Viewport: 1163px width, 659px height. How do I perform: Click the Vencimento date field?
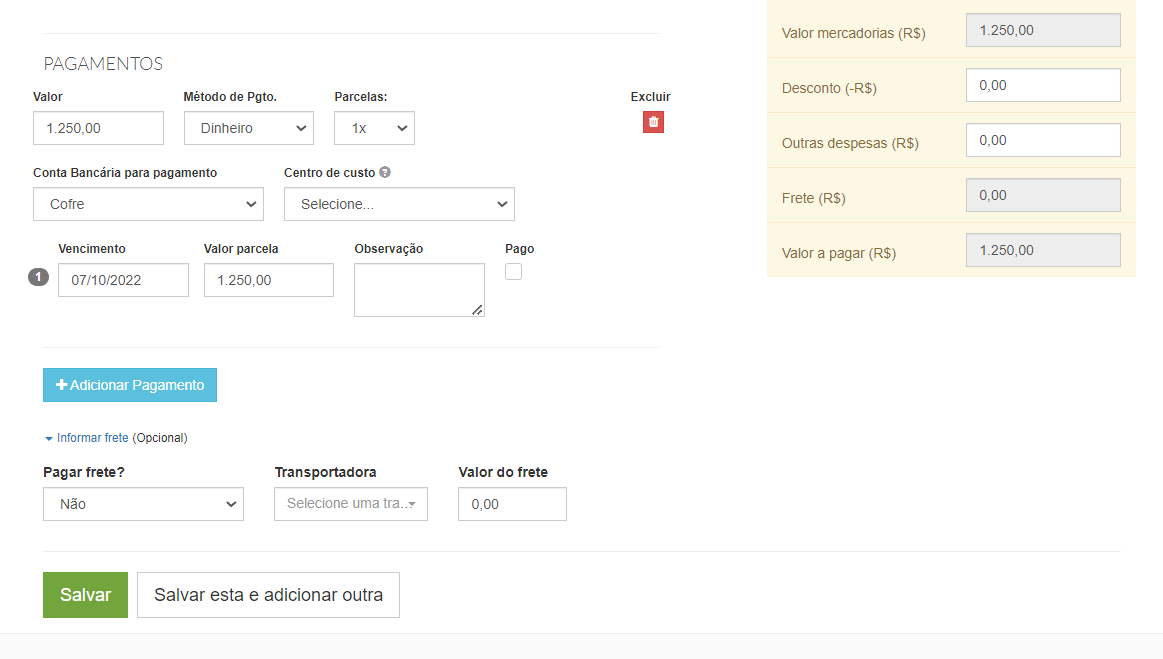point(123,280)
